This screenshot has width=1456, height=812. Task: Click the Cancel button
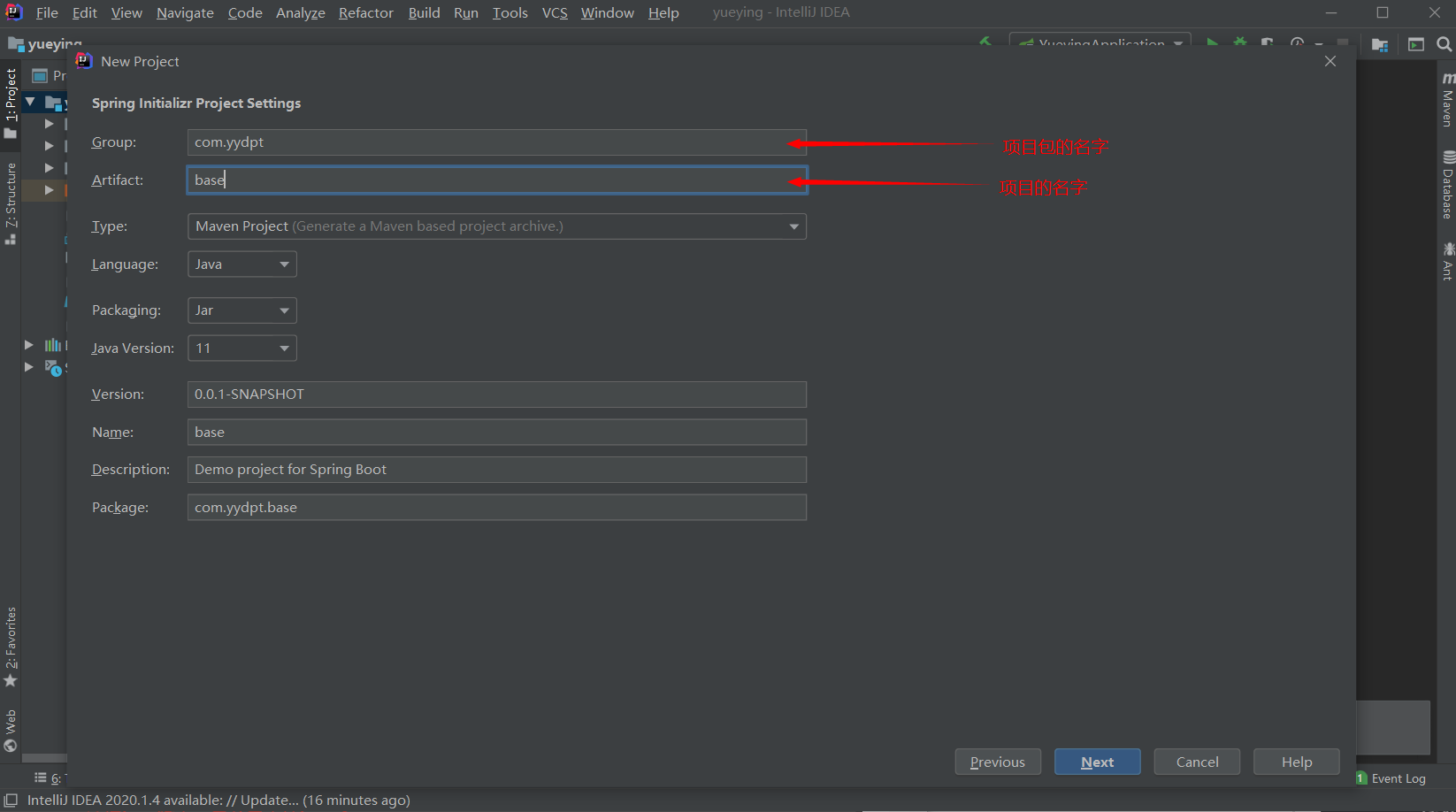(1197, 762)
